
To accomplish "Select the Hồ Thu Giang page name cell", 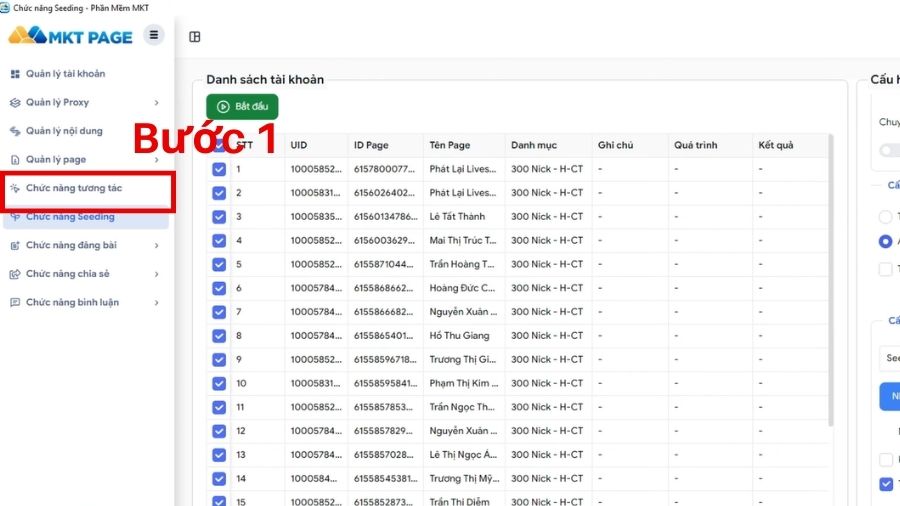I will click(x=459, y=336).
